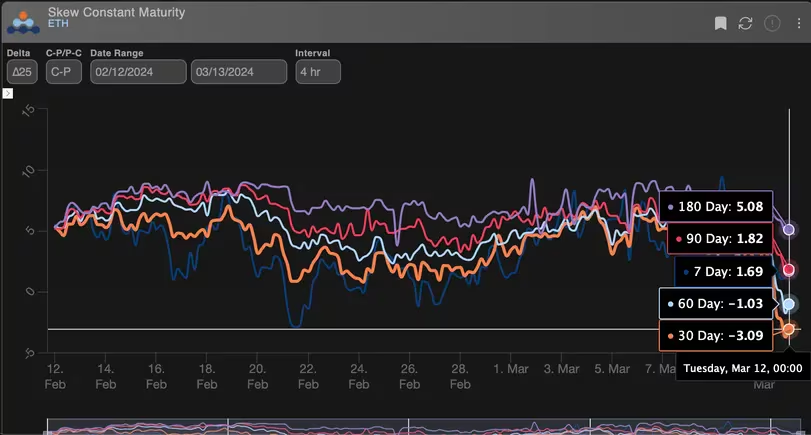Open the three-dot more options menu
The image size is (811, 435).
pyautogui.click(x=796, y=23)
